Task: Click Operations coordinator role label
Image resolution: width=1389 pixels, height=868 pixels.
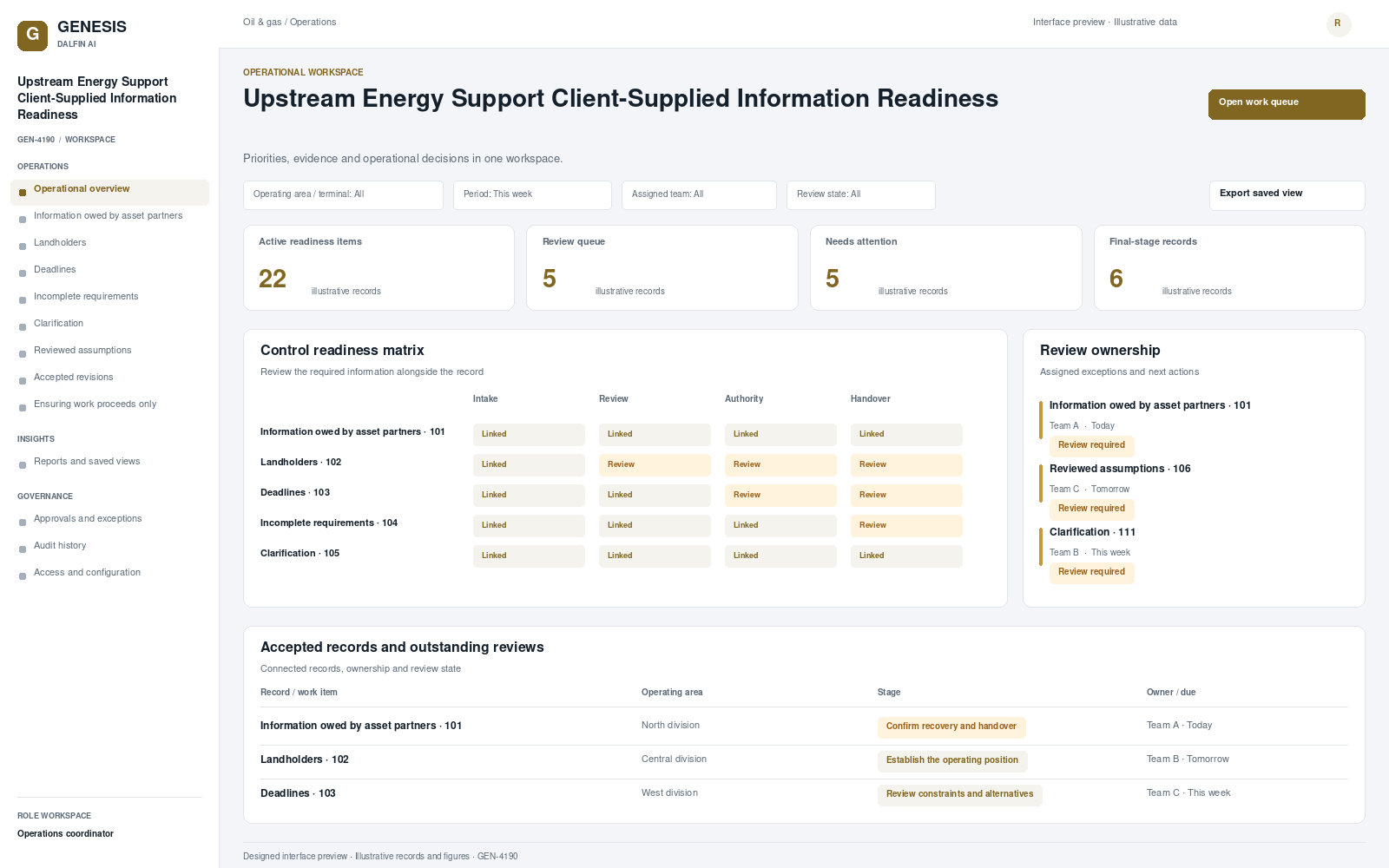Action: pos(65,834)
